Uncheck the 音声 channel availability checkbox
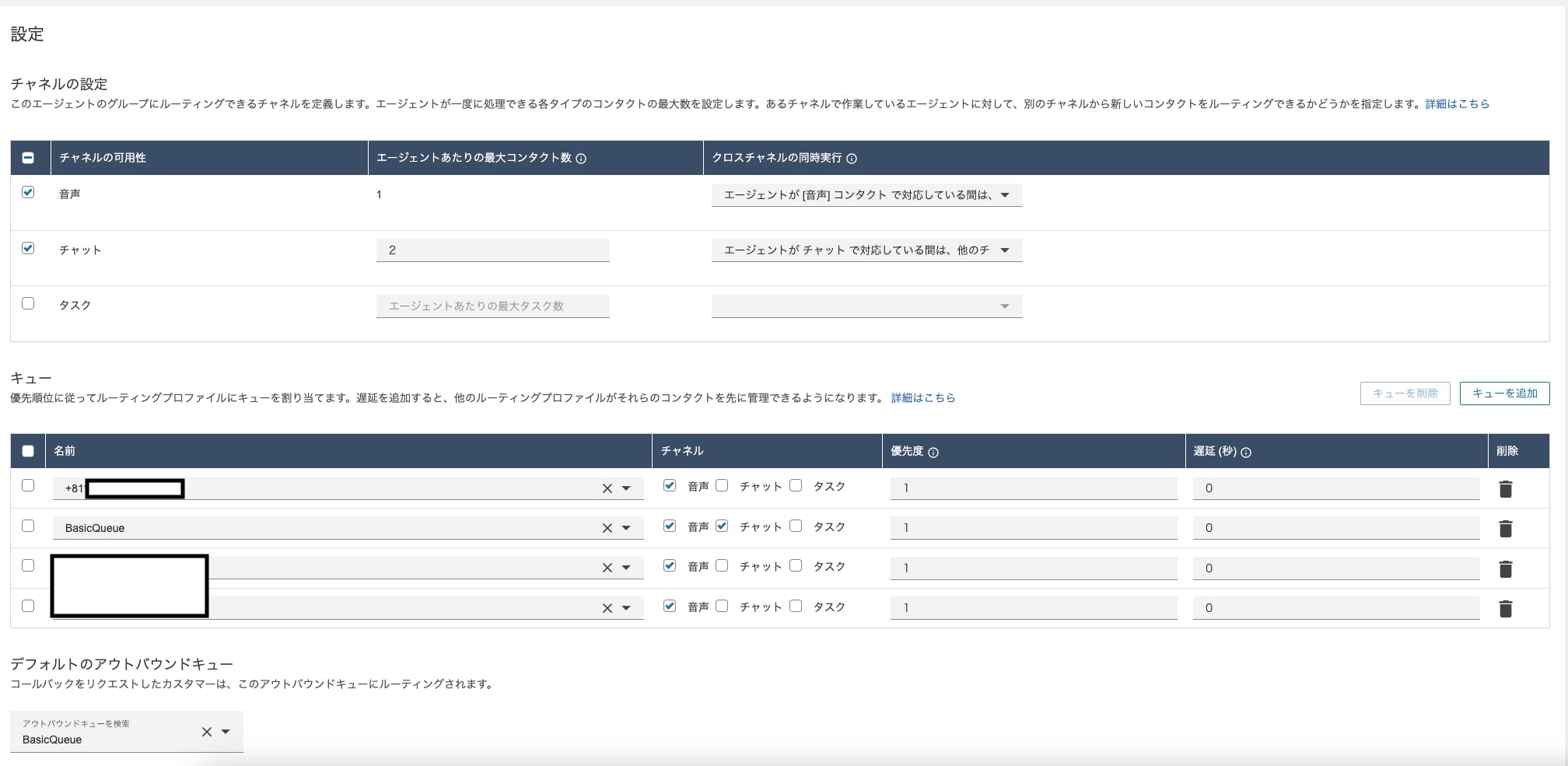The width and height of the screenshot is (1568, 766). [28, 192]
